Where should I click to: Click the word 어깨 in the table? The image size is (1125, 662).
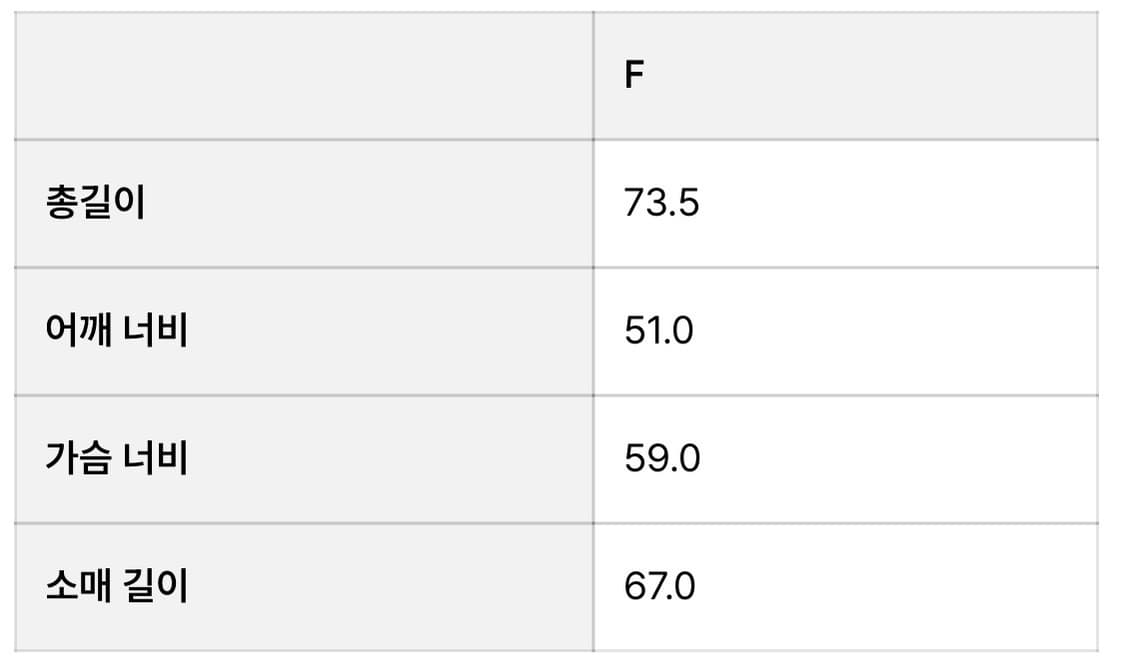pos(78,330)
